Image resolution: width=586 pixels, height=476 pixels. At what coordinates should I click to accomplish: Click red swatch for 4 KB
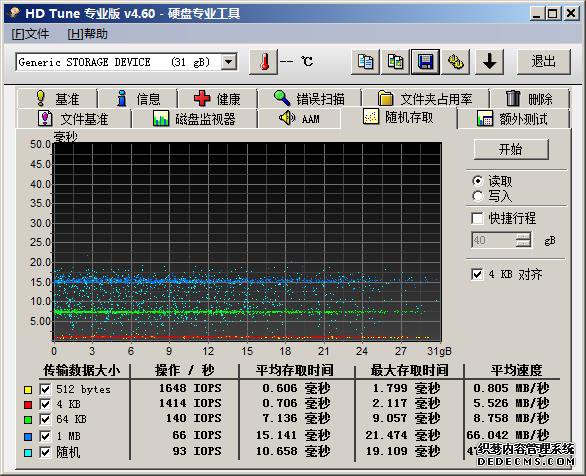(x=28, y=405)
